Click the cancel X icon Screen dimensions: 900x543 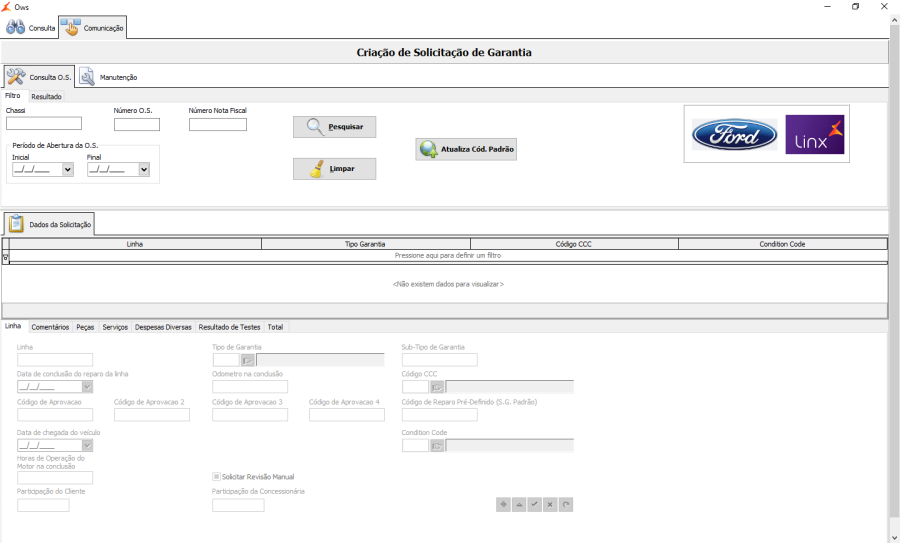coord(550,505)
